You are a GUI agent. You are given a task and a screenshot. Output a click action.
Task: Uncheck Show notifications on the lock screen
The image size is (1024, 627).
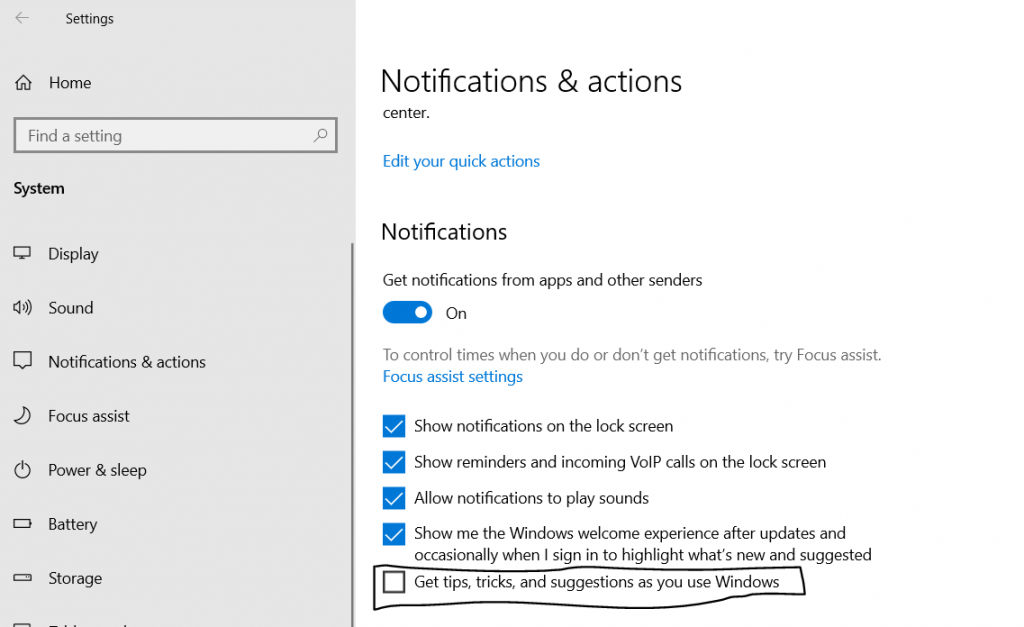click(x=394, y=426)
